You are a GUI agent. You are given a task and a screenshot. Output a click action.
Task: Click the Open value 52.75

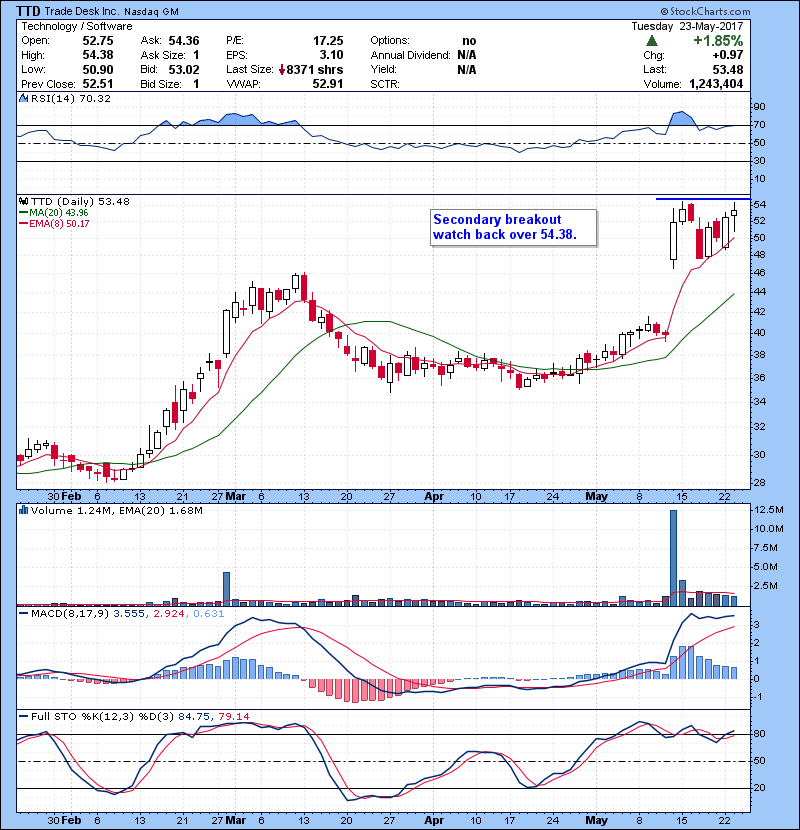tap(97, 41)
